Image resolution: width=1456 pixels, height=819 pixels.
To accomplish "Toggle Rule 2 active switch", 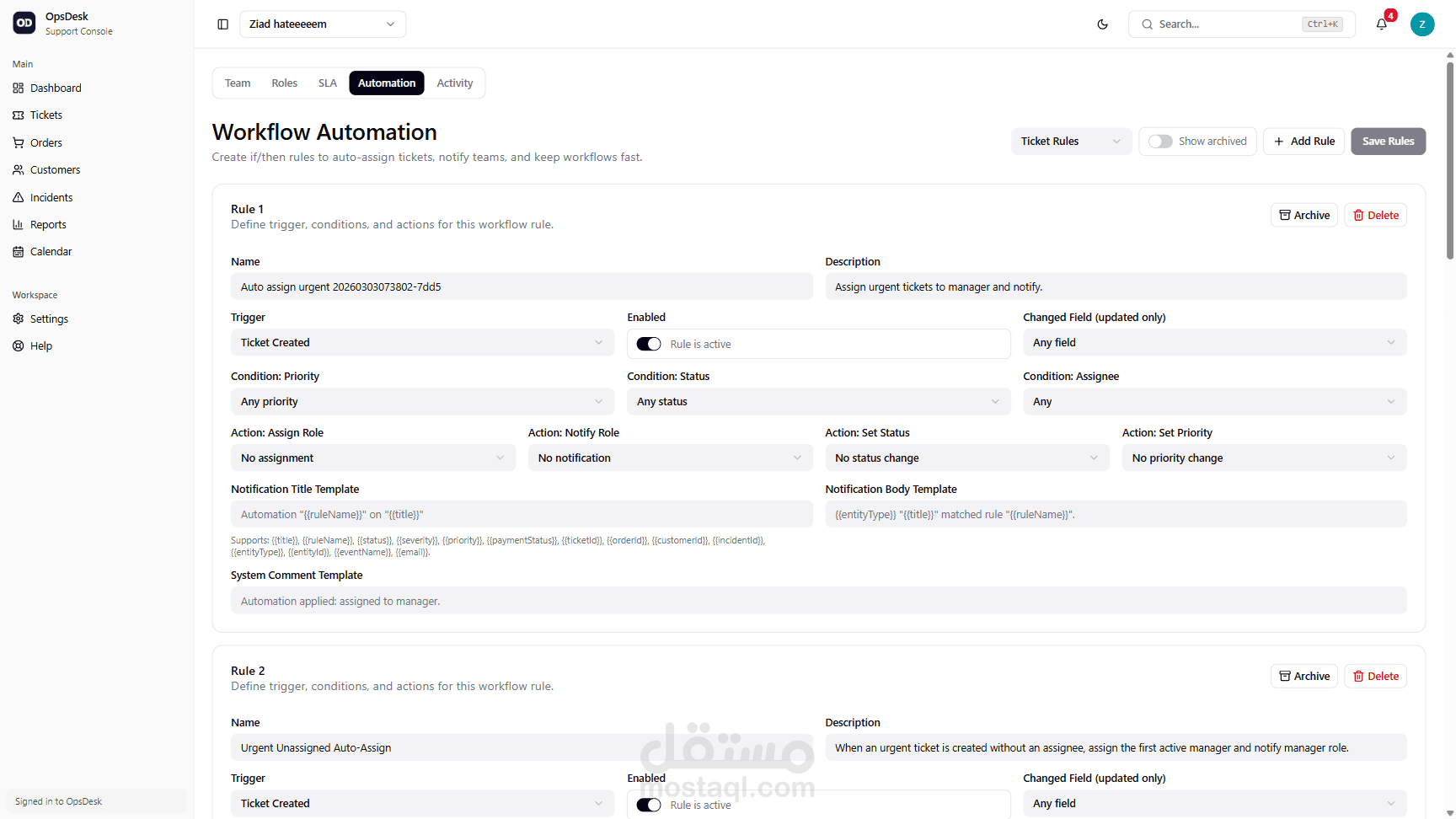I will coord(649,805).
